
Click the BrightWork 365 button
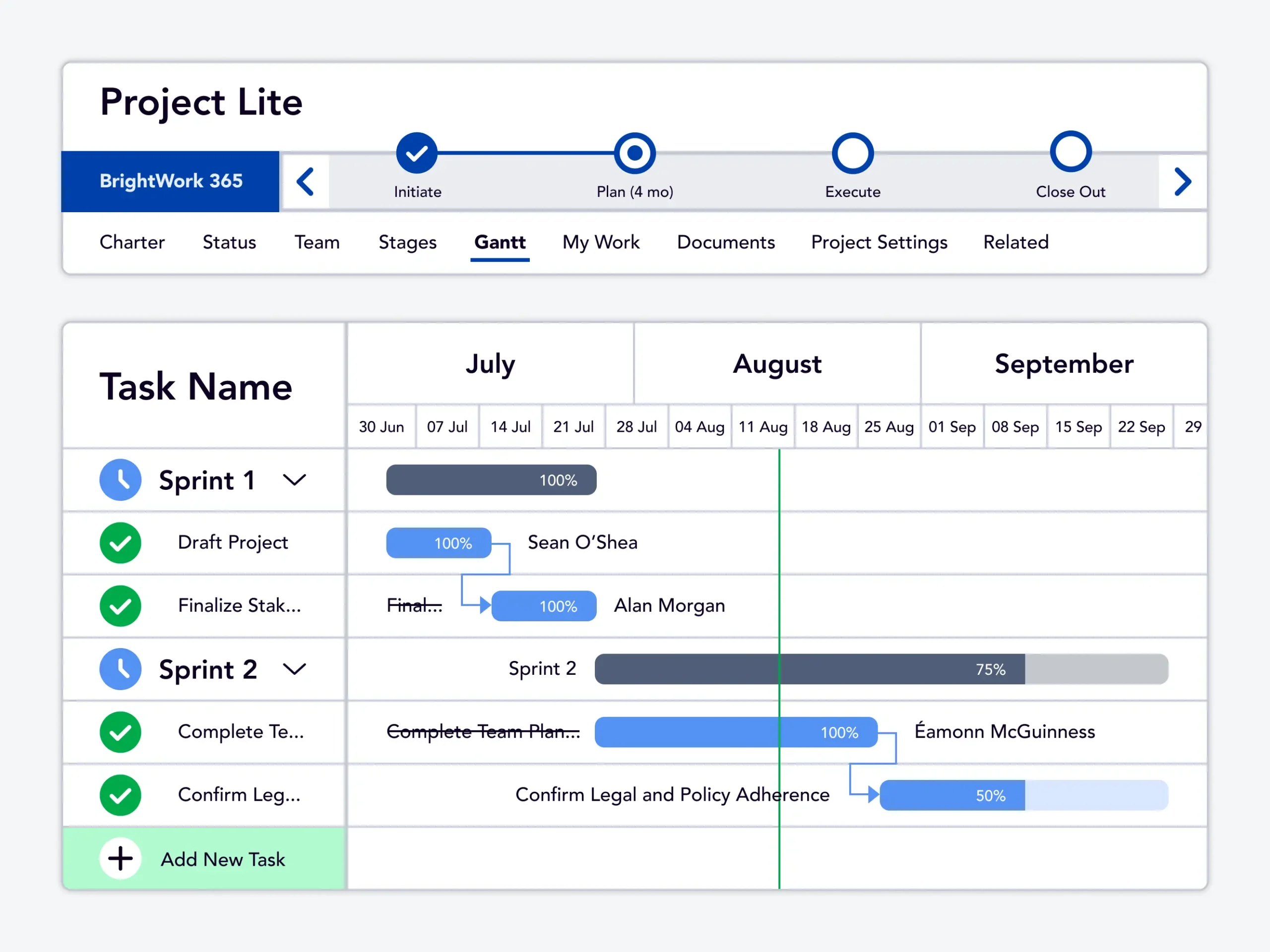click(x=171, y=181)
